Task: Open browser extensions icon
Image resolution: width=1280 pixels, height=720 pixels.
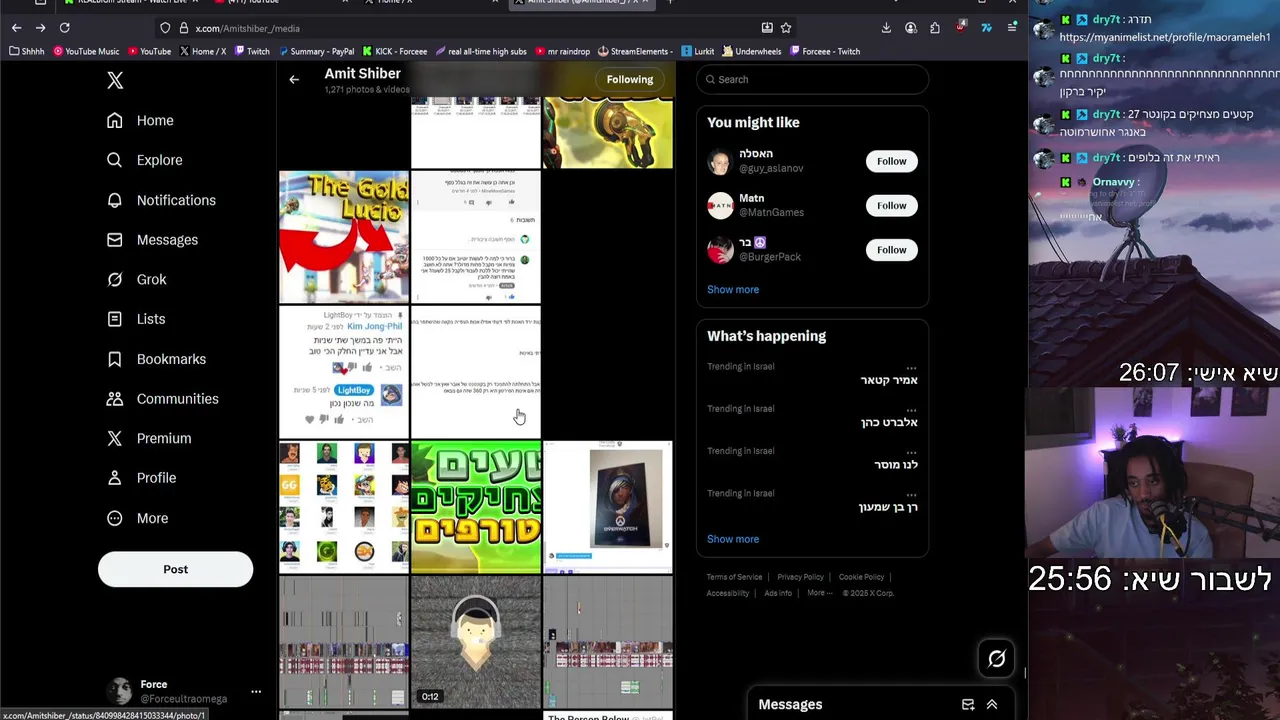Action: pos(935,28)
